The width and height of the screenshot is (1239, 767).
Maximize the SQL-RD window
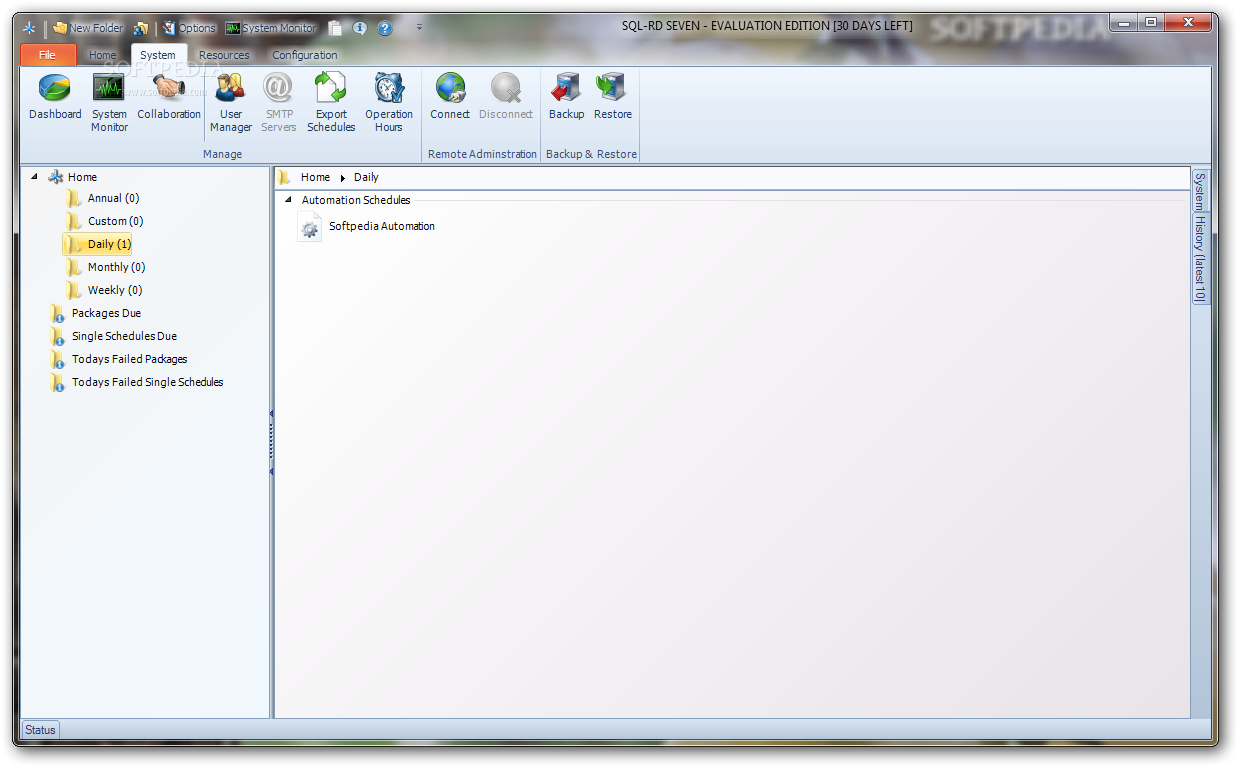[x=1150, y=22]
